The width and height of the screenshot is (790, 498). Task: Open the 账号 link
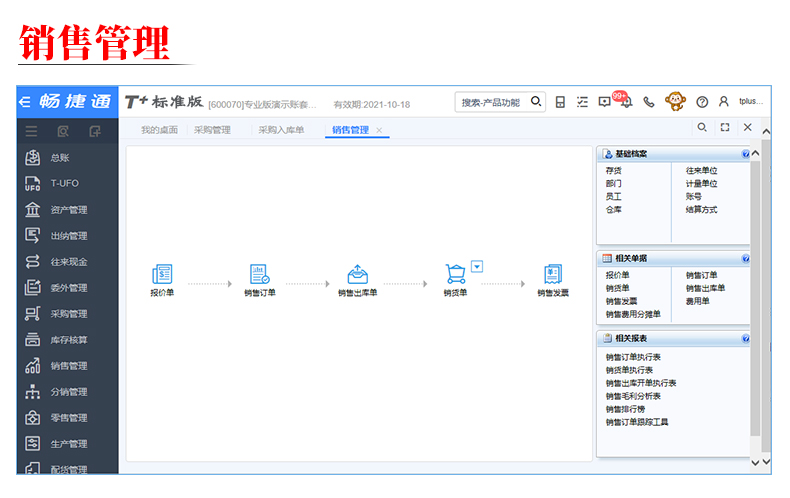coord(693,197)
